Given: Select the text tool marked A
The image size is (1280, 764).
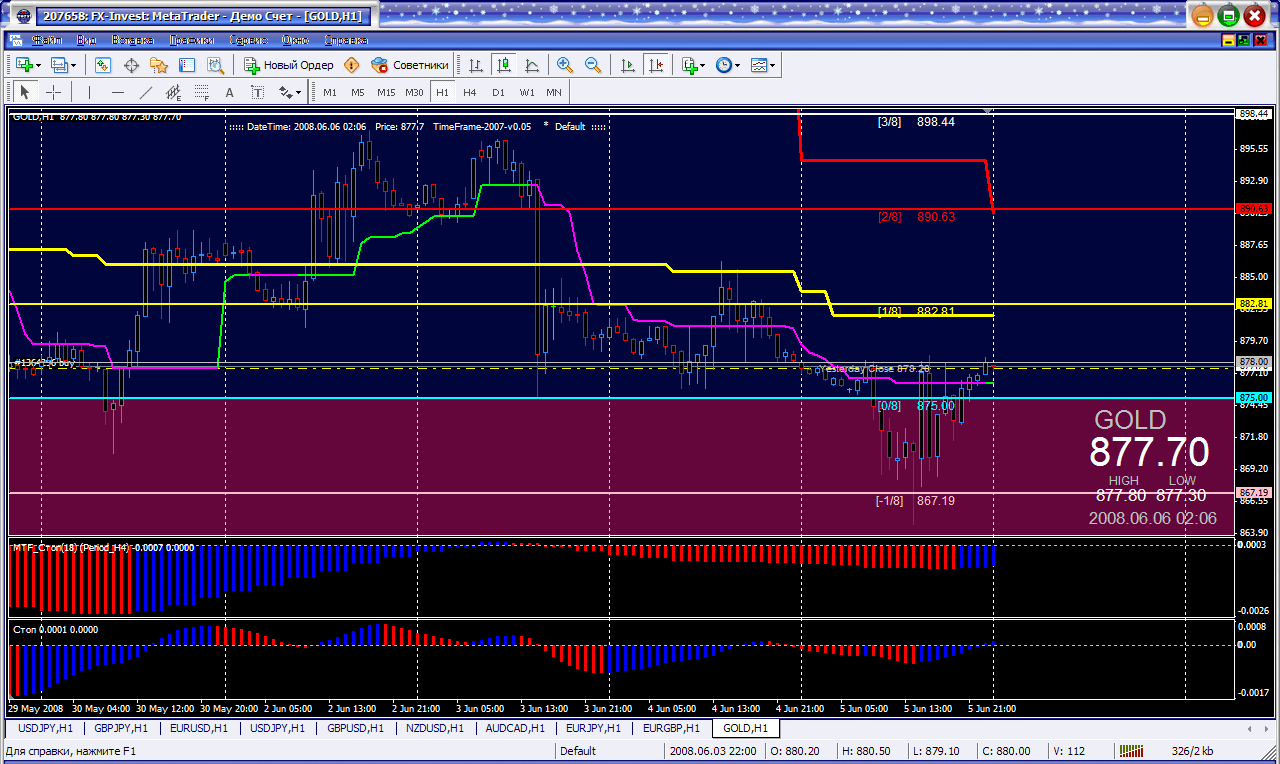Looking at the screenshot, I should 229,92.
